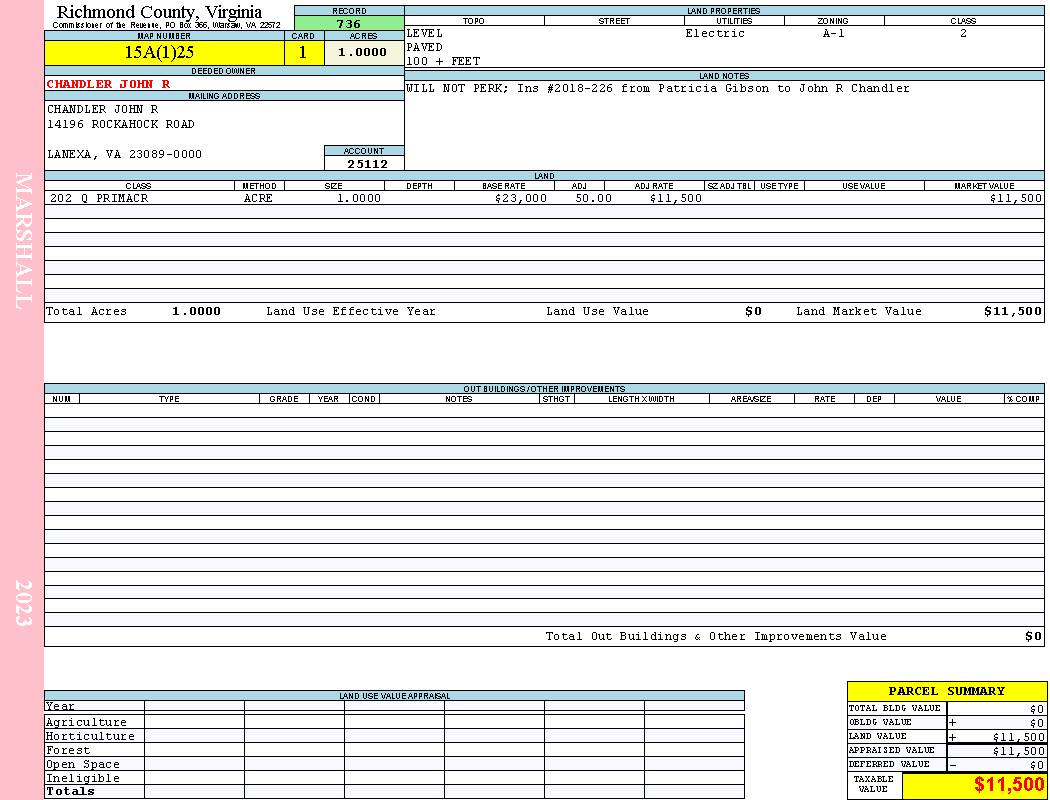
Task: Click LANEXA, VA 23089-0000 text
Action: [124, 154]
